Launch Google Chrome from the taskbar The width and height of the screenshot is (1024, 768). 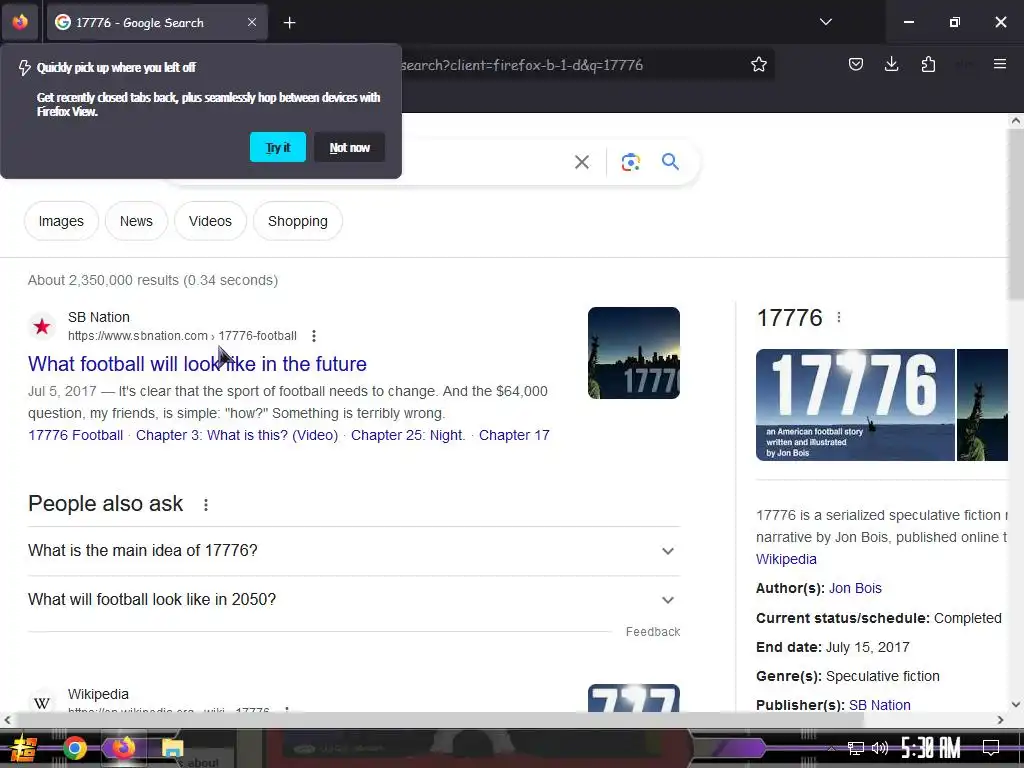pos(74,748)
